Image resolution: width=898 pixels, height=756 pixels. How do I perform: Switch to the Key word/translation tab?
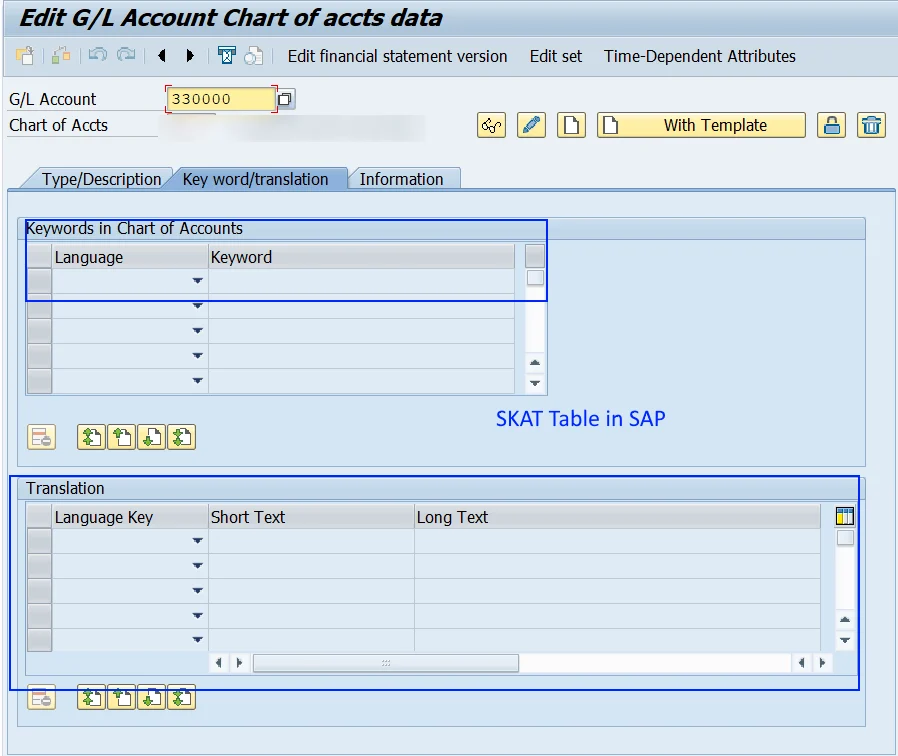coord(255,179)
